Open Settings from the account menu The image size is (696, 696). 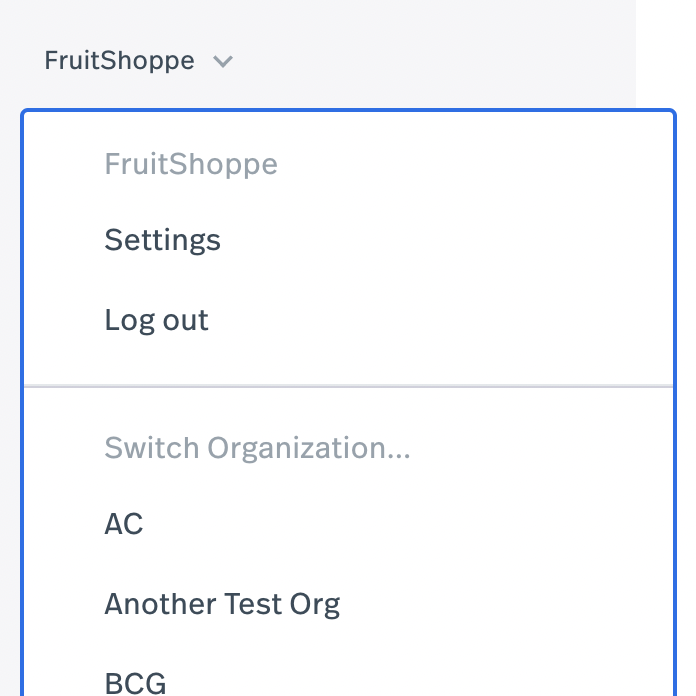[x=162, y=240]
